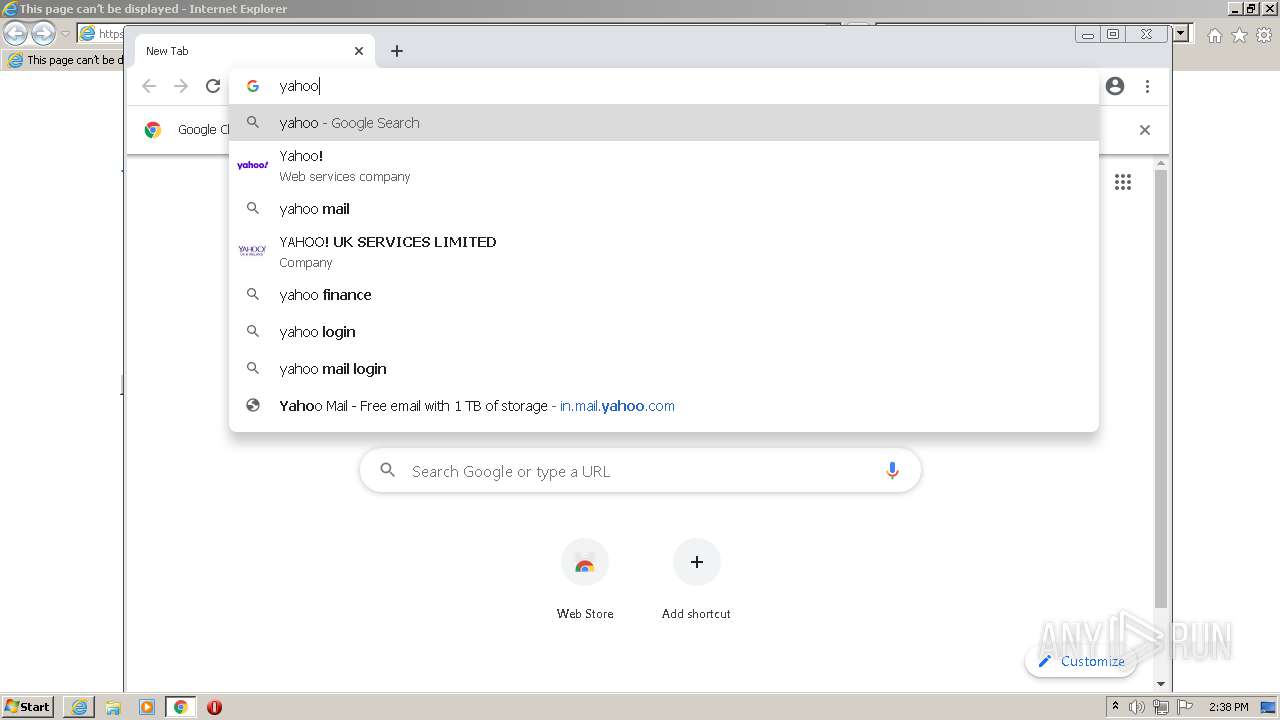
Task: Open IE recent pages dropdown arrow
Action: coord(65,34)
